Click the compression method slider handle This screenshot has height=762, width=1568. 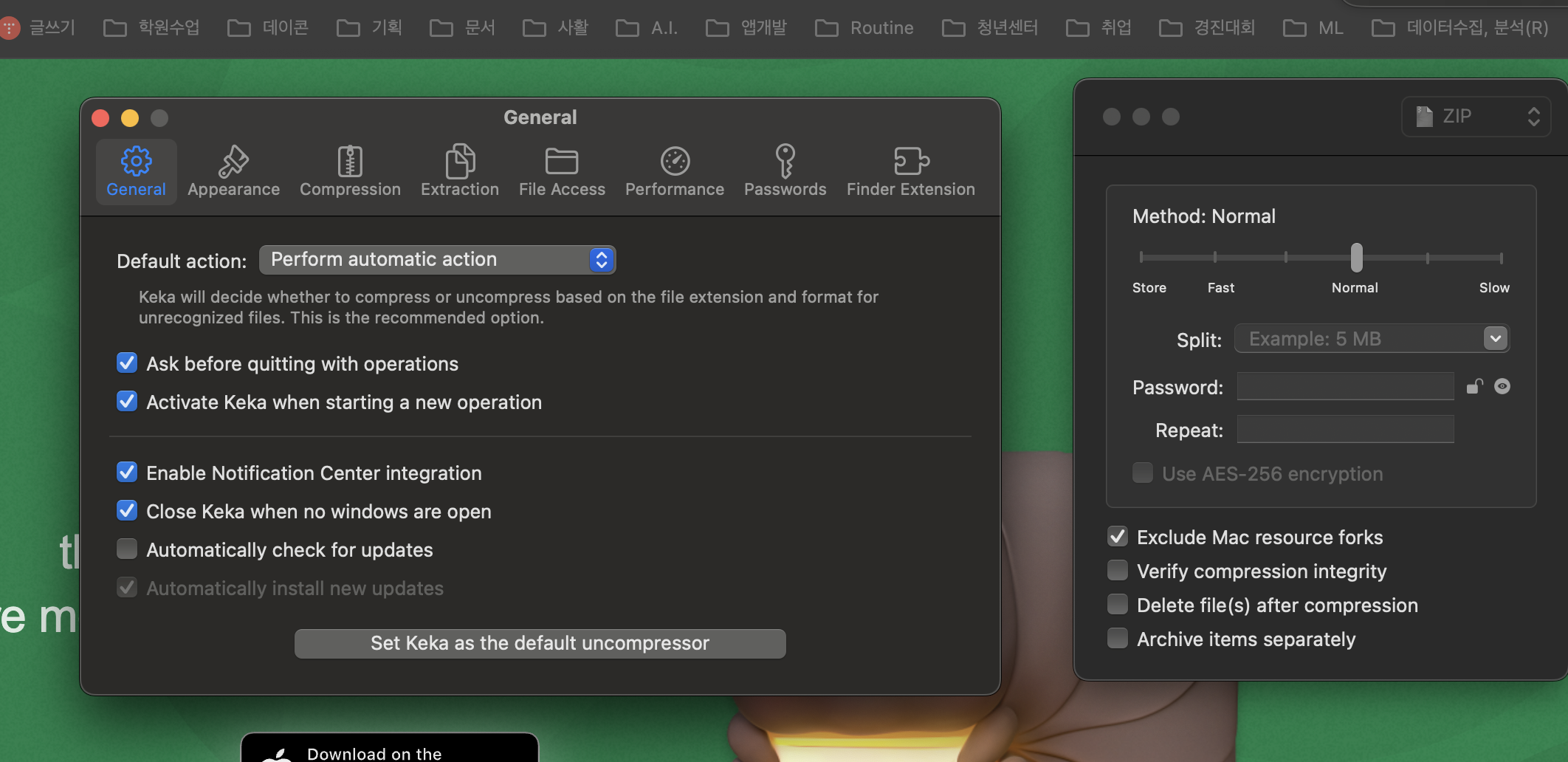click(1357, 258)
